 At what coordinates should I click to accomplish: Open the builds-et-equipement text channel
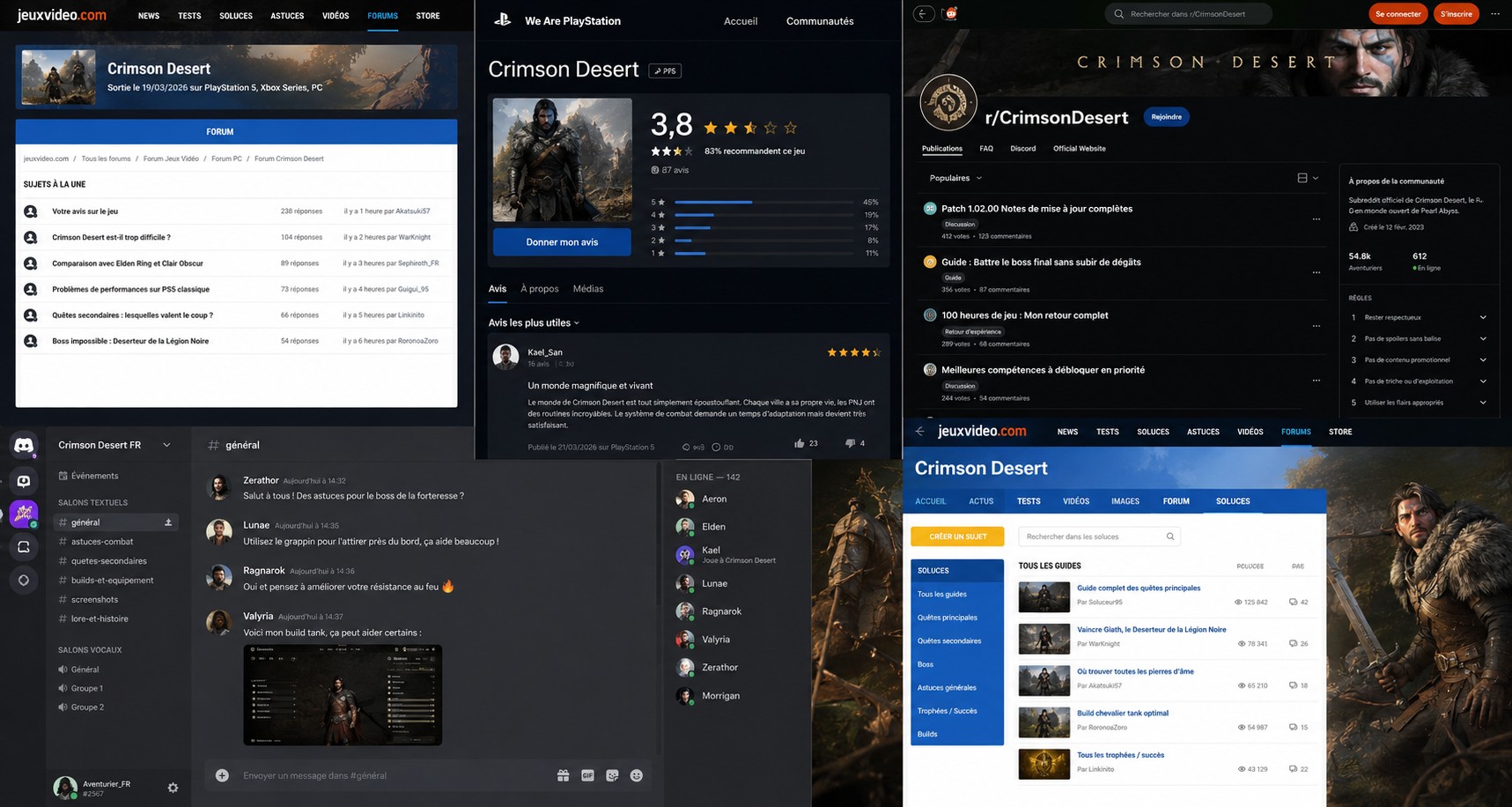pos(112,581)
